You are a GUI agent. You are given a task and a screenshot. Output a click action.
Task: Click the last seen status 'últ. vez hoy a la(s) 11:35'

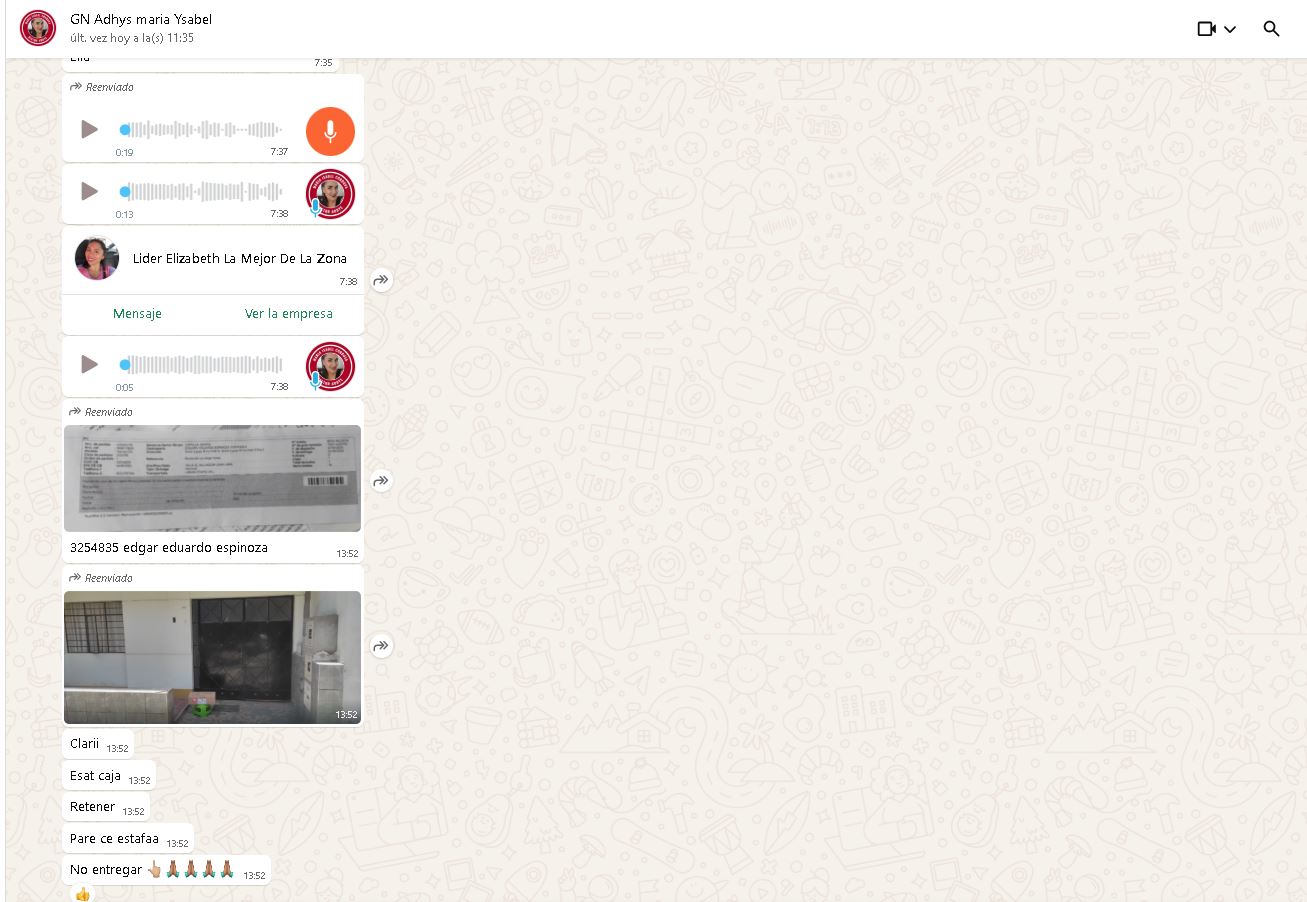pyautogui.click(x=132, y=38)
